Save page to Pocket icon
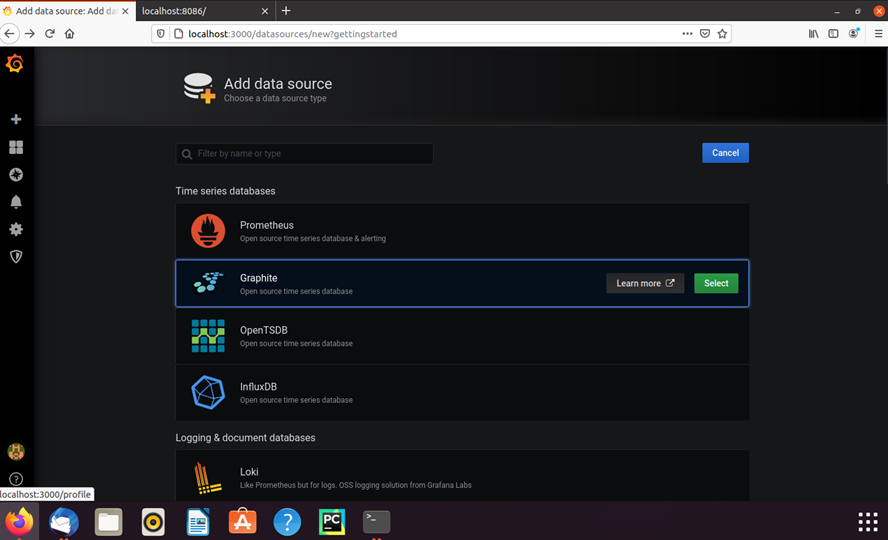The image size is (888, 540). coord(705,33)
